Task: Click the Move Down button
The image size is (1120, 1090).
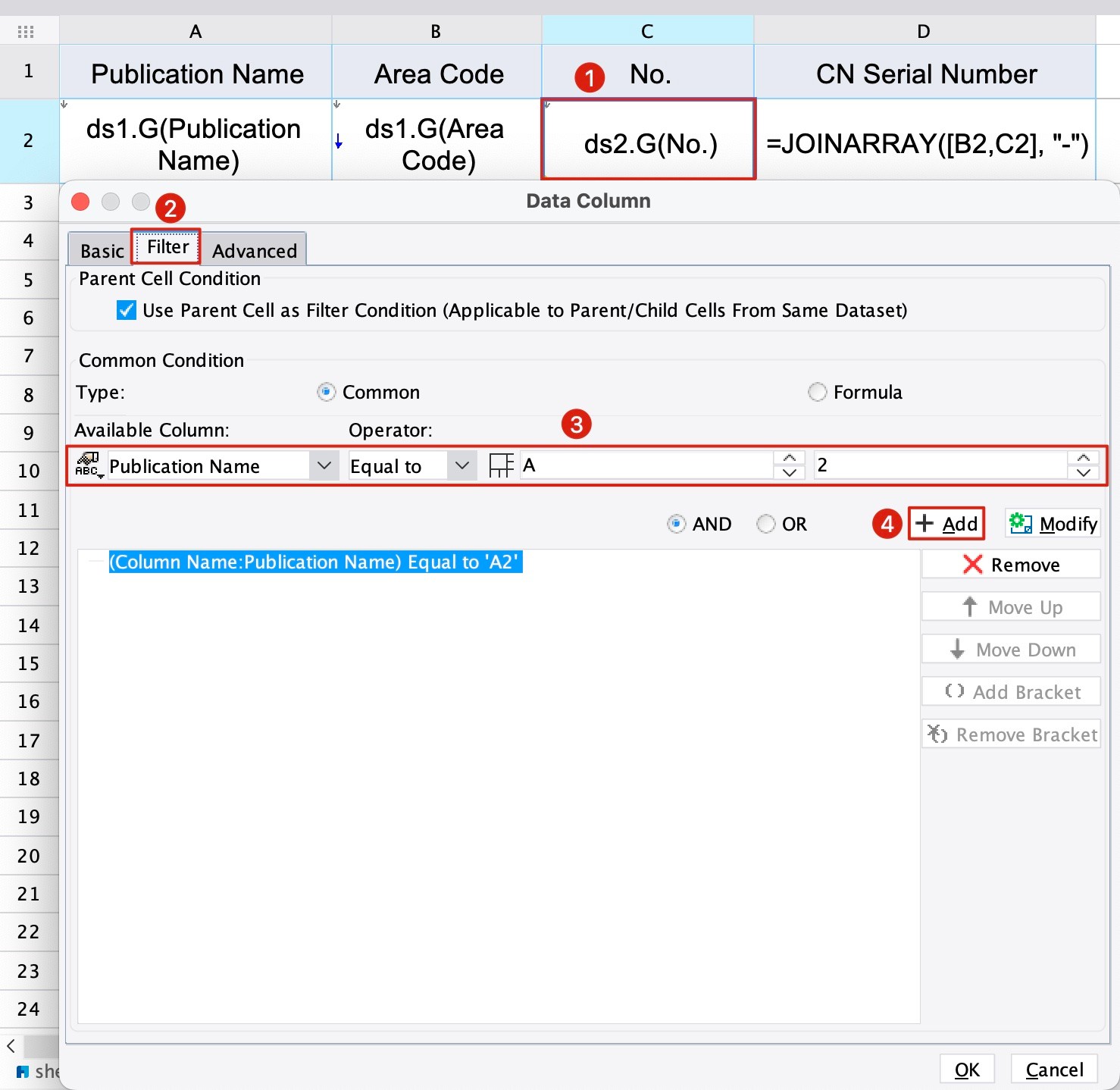Action: coord(1011,650)
